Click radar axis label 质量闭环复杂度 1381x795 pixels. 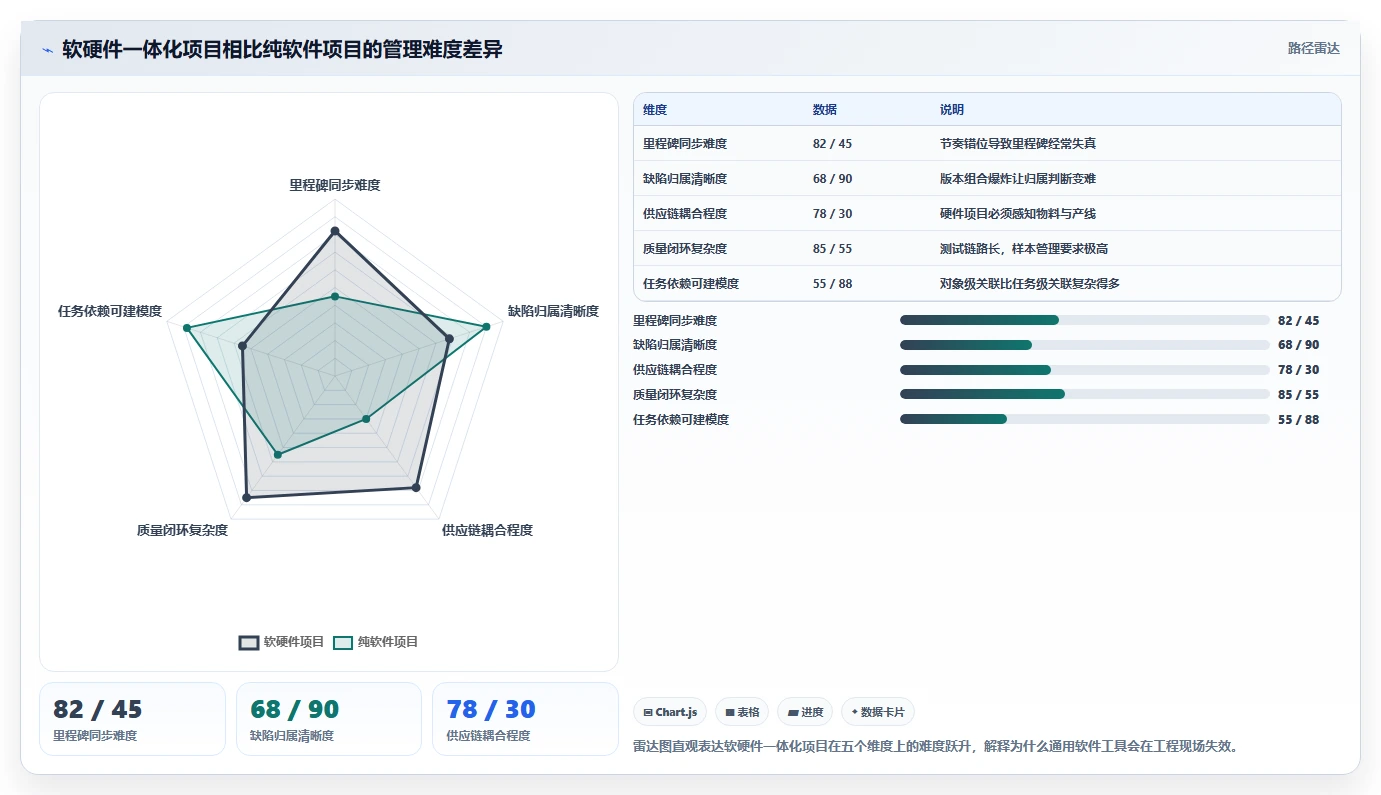[x=183, y=530]
